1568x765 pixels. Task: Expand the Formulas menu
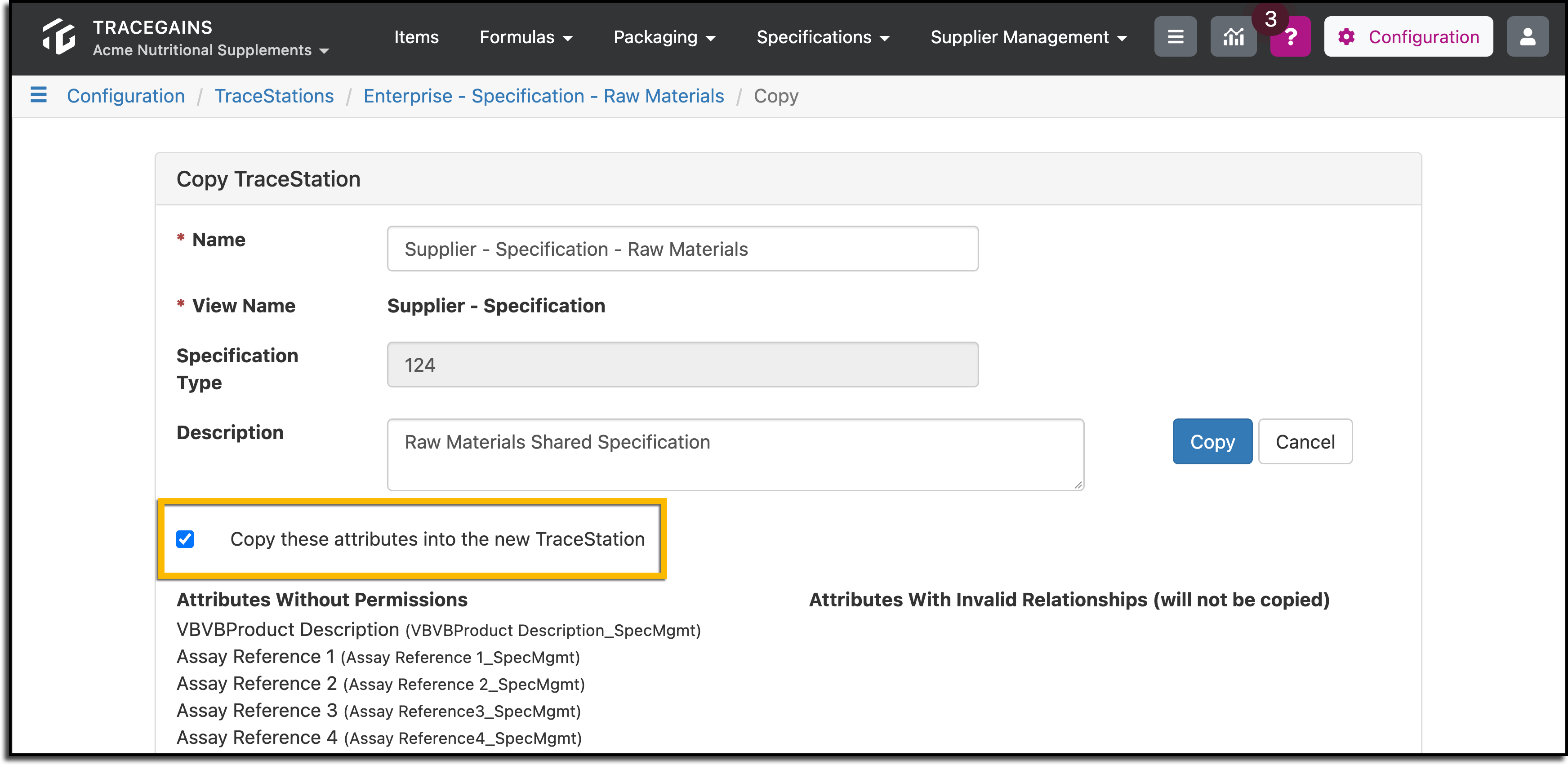(x=526, y=37)
